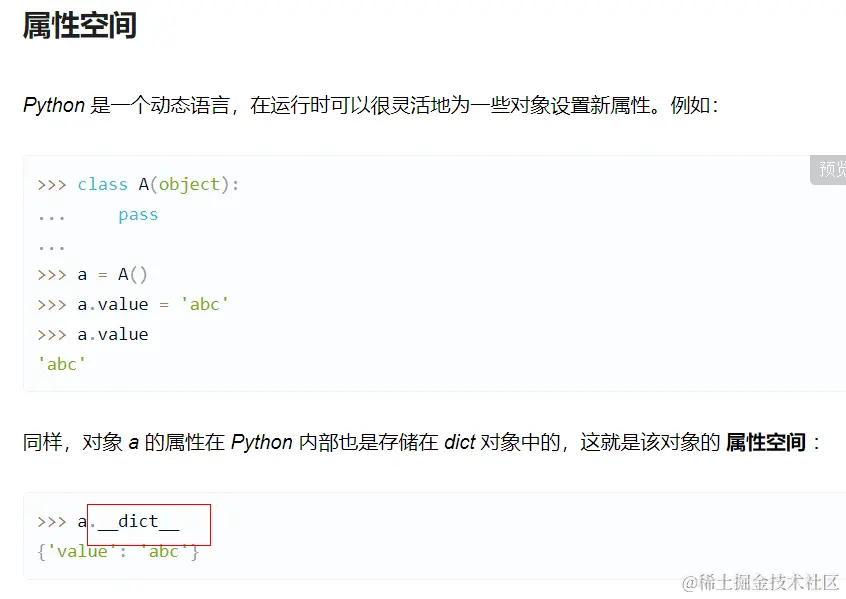Click the 'class A(object):' code line
The image size is (846, 599).
click(x=158, y=184)
